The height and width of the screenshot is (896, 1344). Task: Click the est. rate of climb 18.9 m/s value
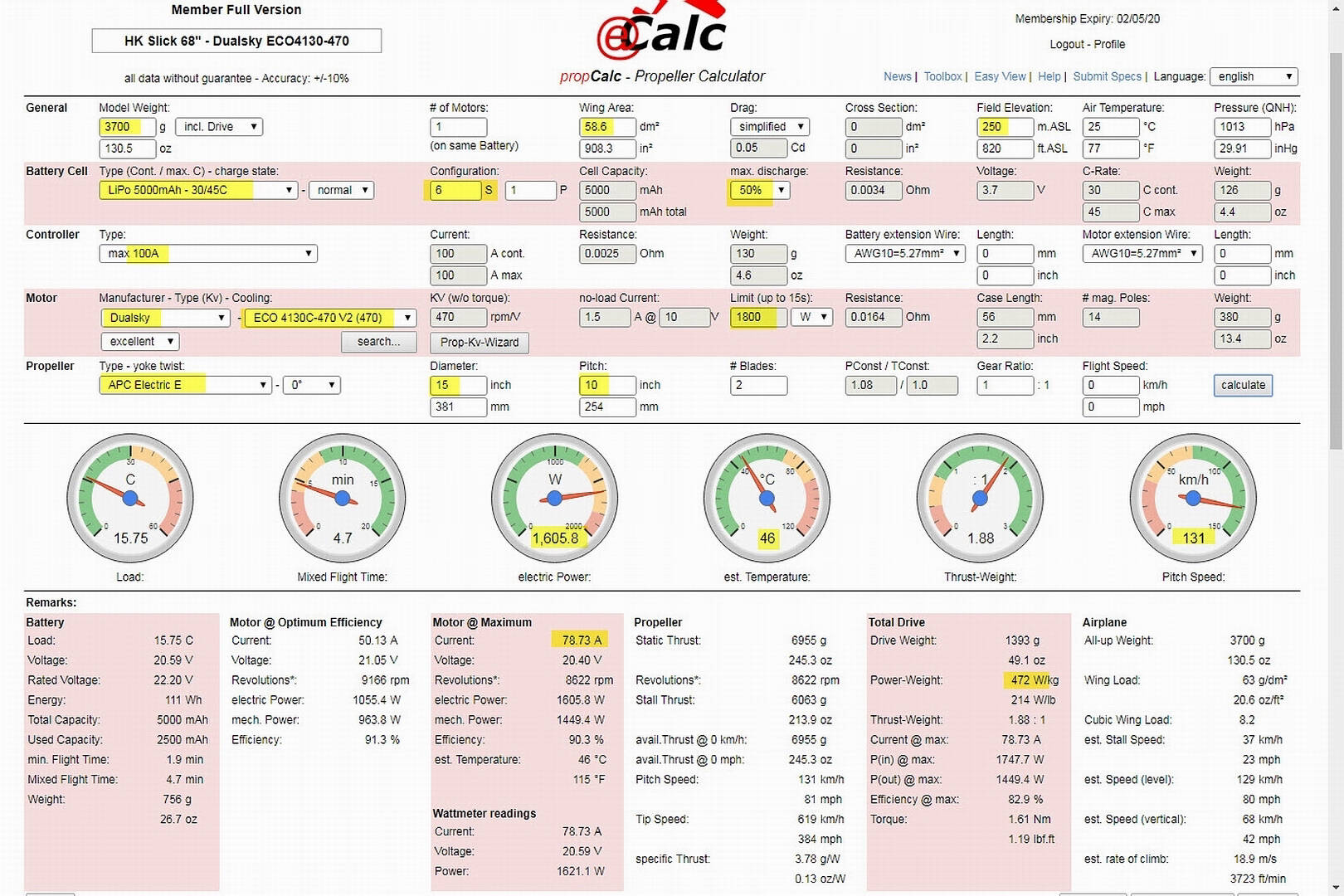coord(1255,859)
